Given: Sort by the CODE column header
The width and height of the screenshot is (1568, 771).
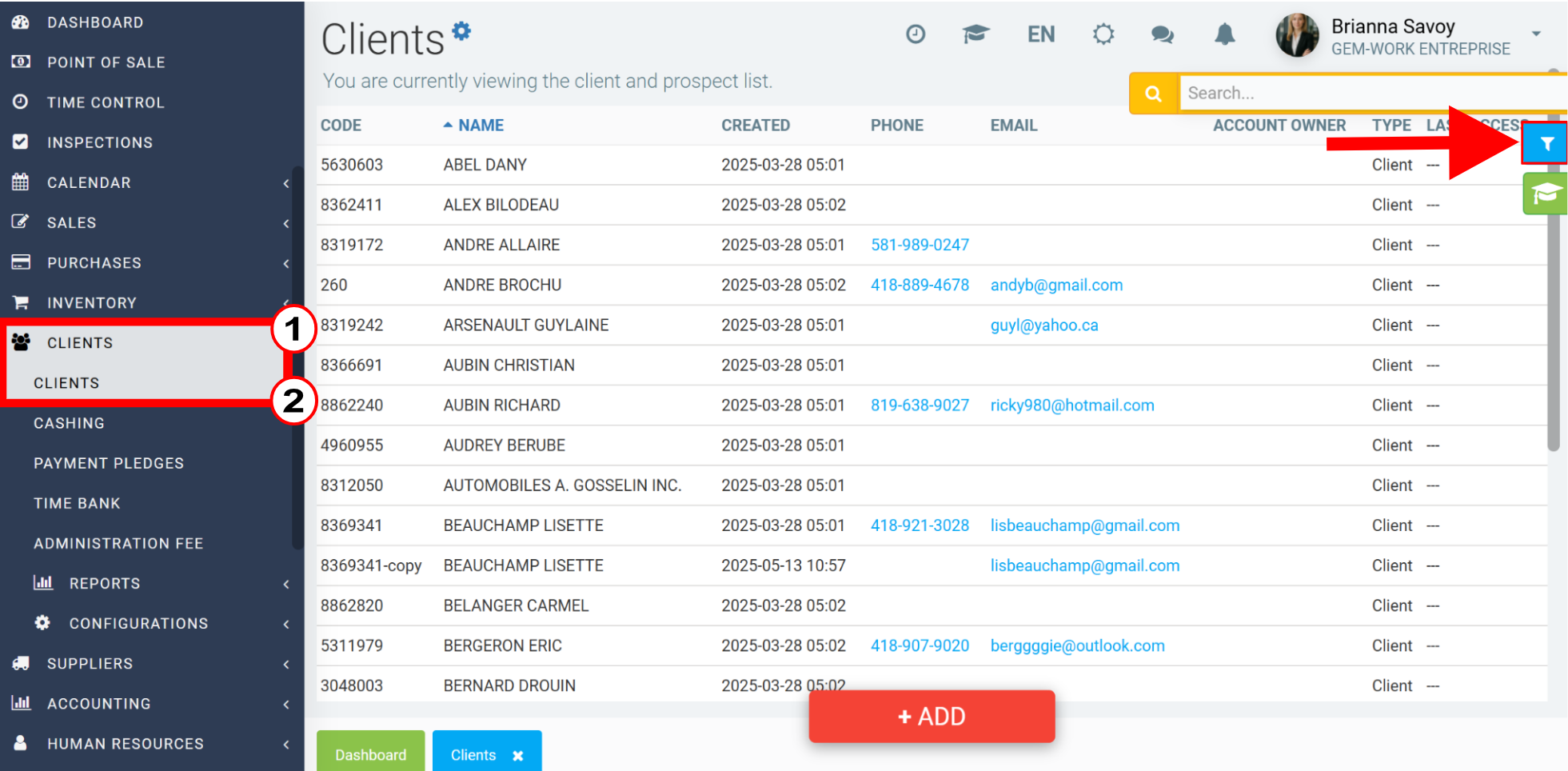Looking at the screenshot, I should coord(341,126).
